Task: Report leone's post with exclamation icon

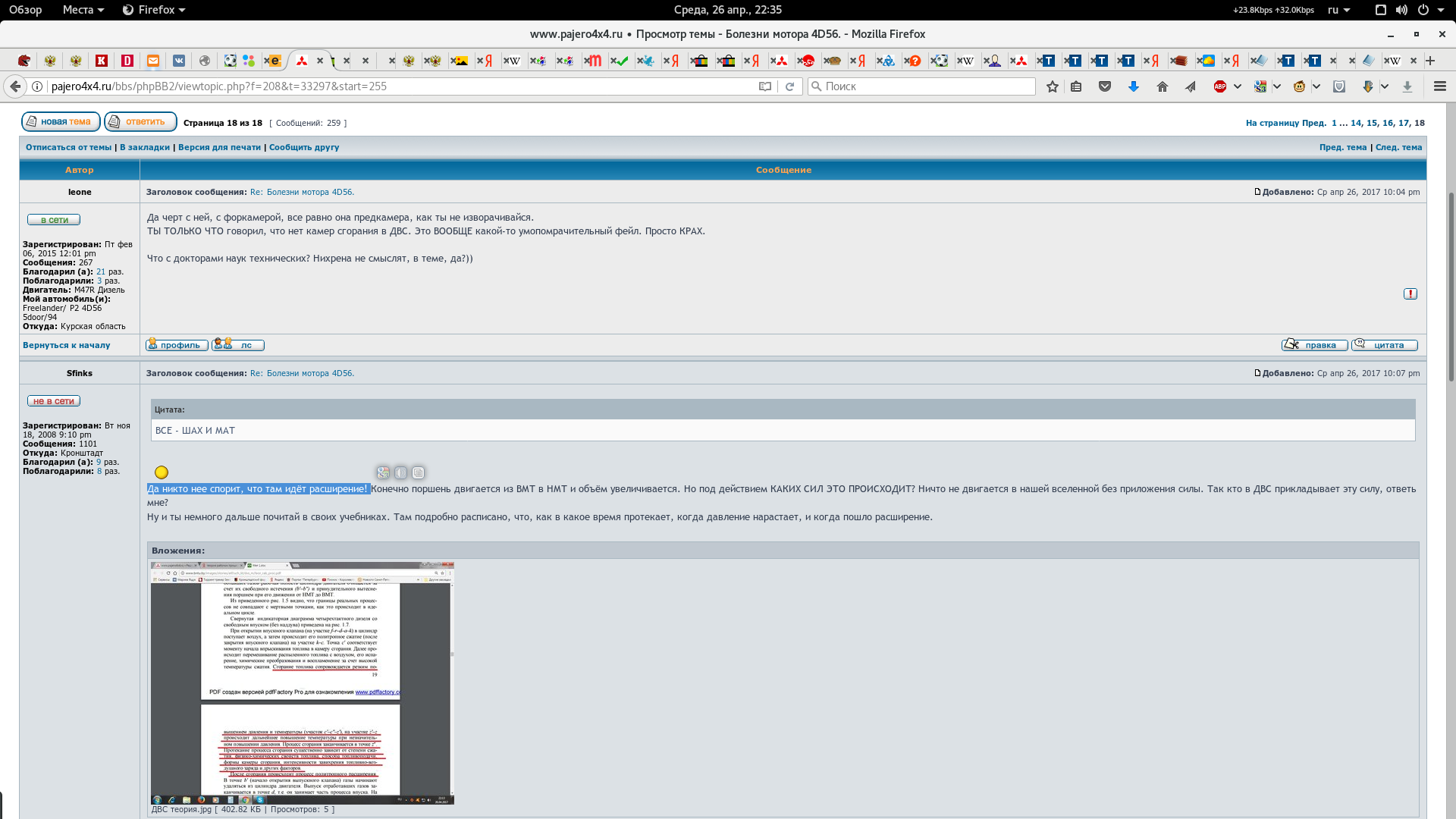Action: 1410,293
